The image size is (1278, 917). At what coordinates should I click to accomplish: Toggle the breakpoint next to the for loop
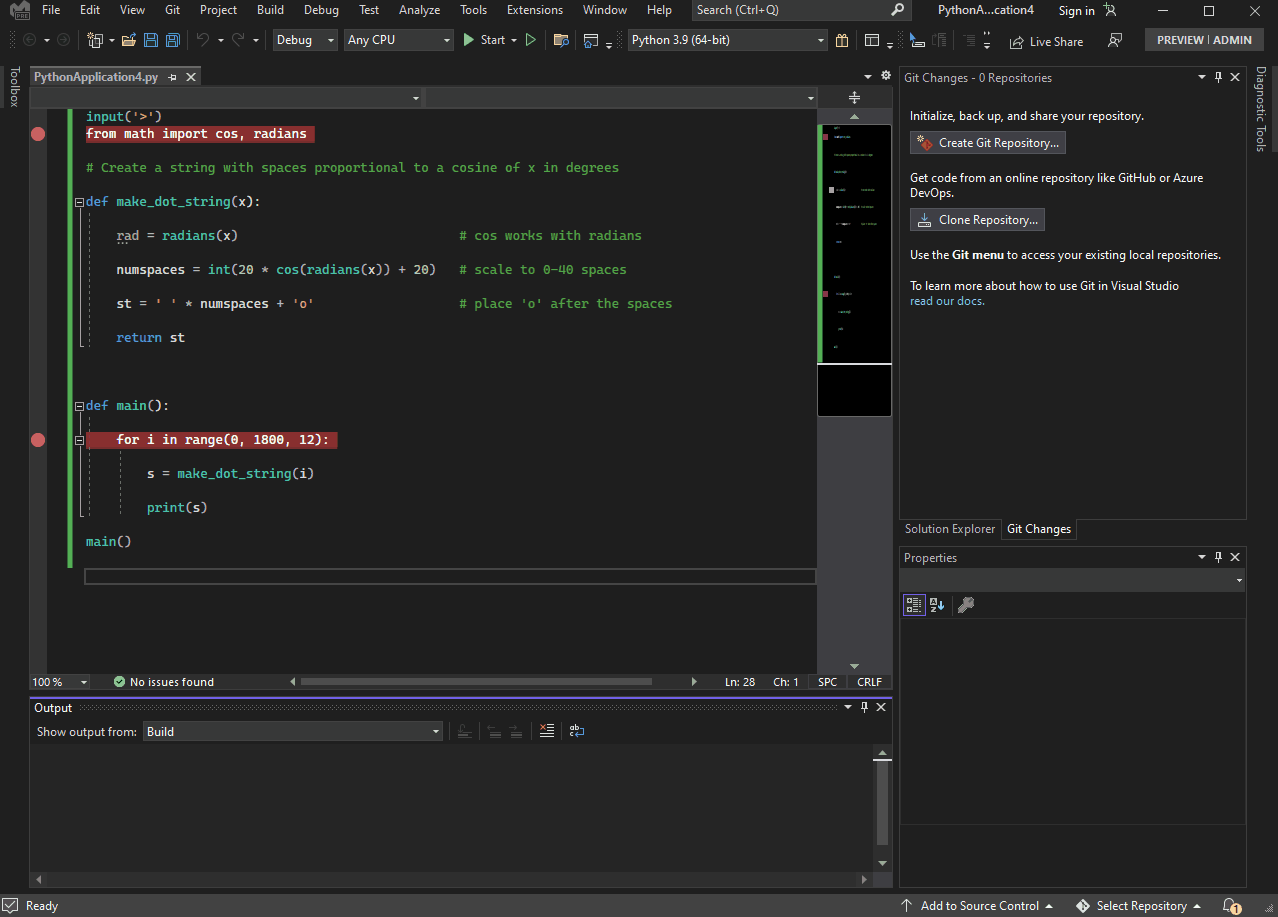click(x=38, y=440)
